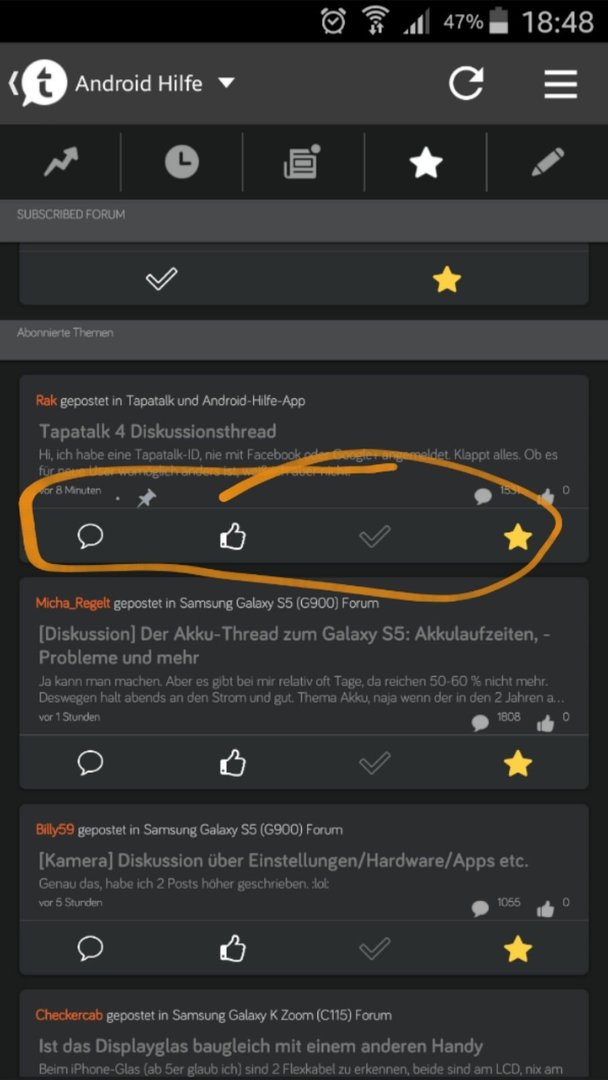Open the hamburger menu

point(560,84)
